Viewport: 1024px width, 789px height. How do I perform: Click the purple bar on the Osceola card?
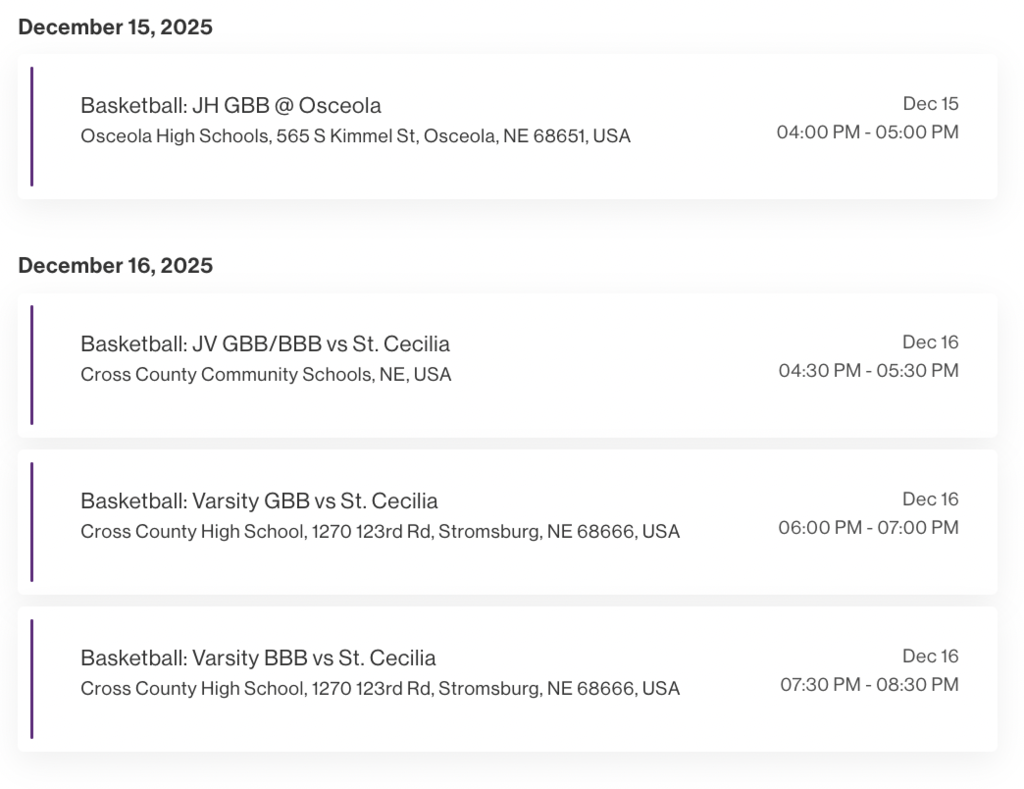(x=32, y=127)
